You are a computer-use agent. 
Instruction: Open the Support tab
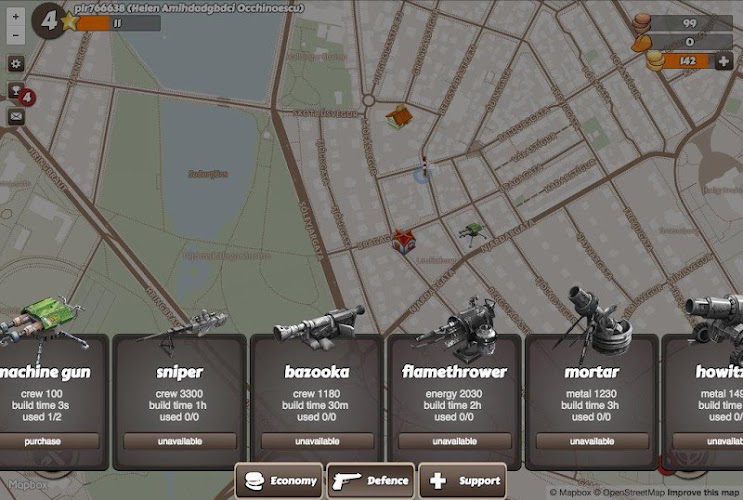(x=463, y=481)
